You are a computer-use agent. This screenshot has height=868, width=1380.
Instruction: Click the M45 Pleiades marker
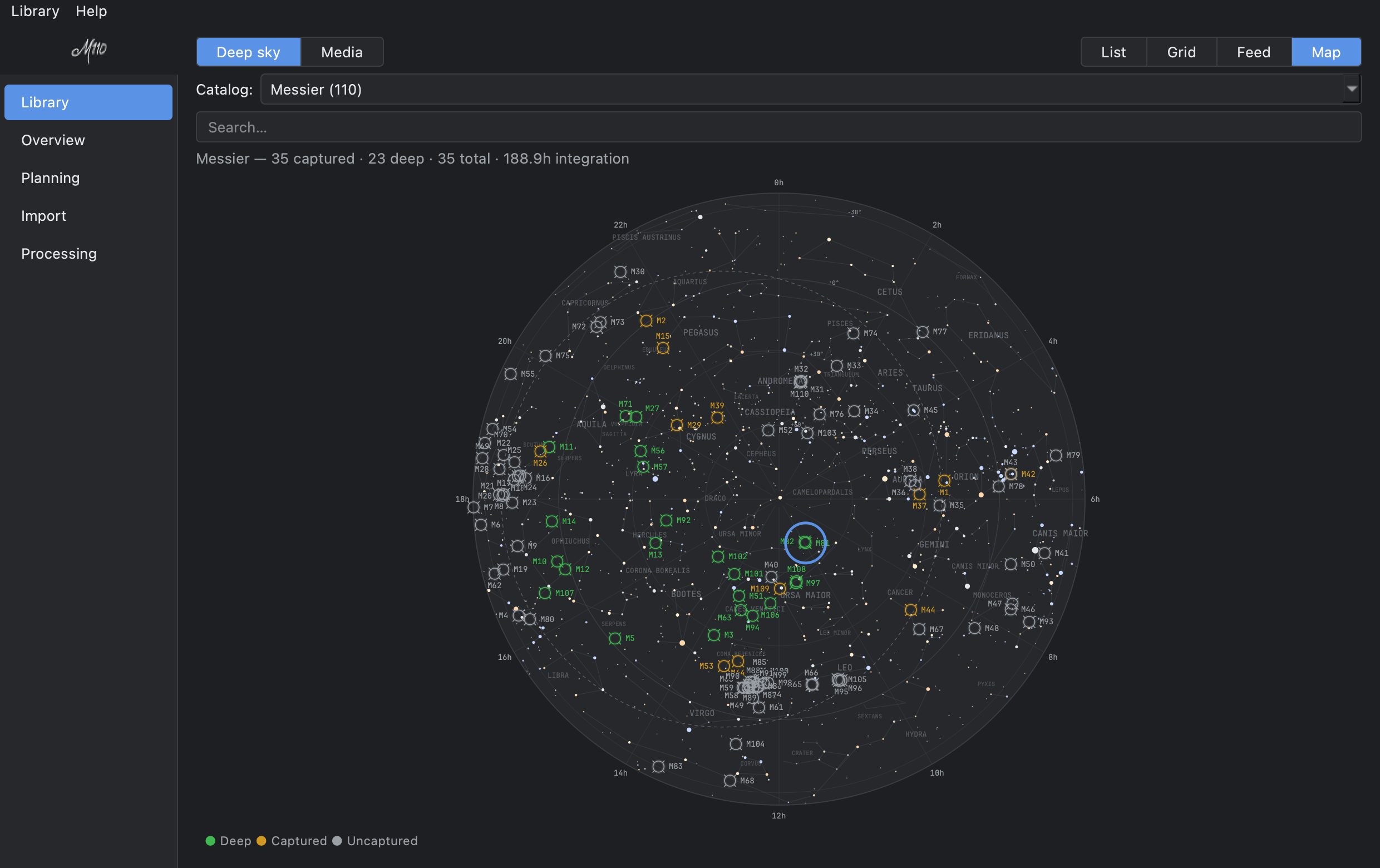click(x=914, y=410)
